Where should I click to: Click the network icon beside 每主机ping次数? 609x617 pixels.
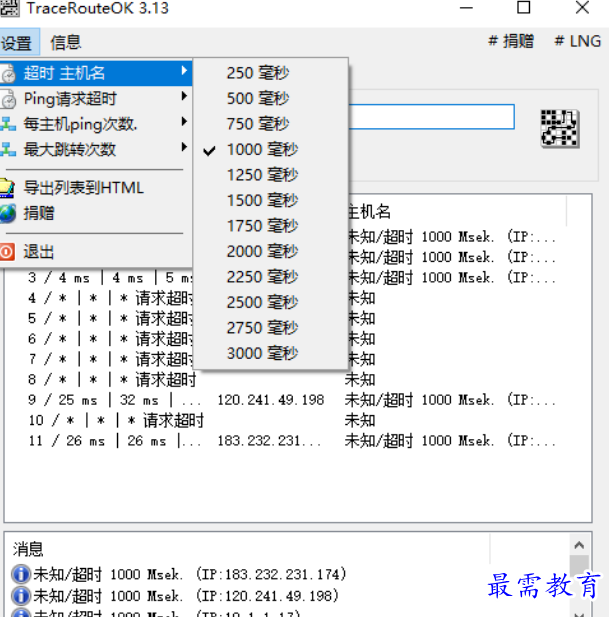(x=8, y=124)
